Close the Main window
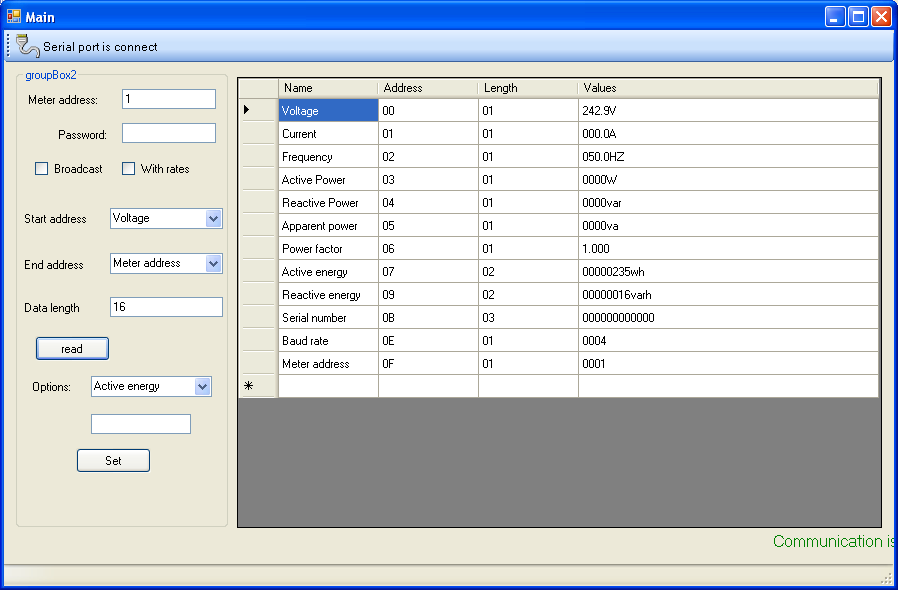Image resolution: width=898 pixels, height=590 pixels. (x=881, y=17)
